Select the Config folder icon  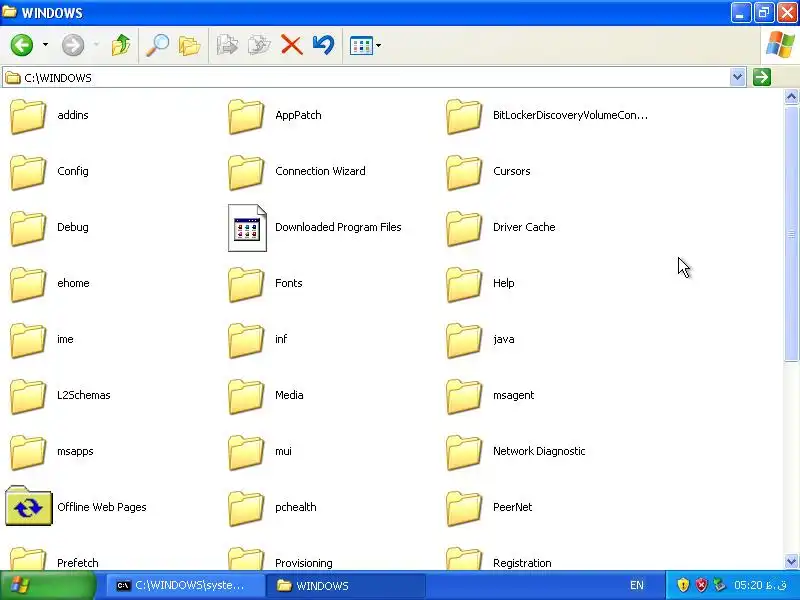pyautogui.click(x=28, y=172)
